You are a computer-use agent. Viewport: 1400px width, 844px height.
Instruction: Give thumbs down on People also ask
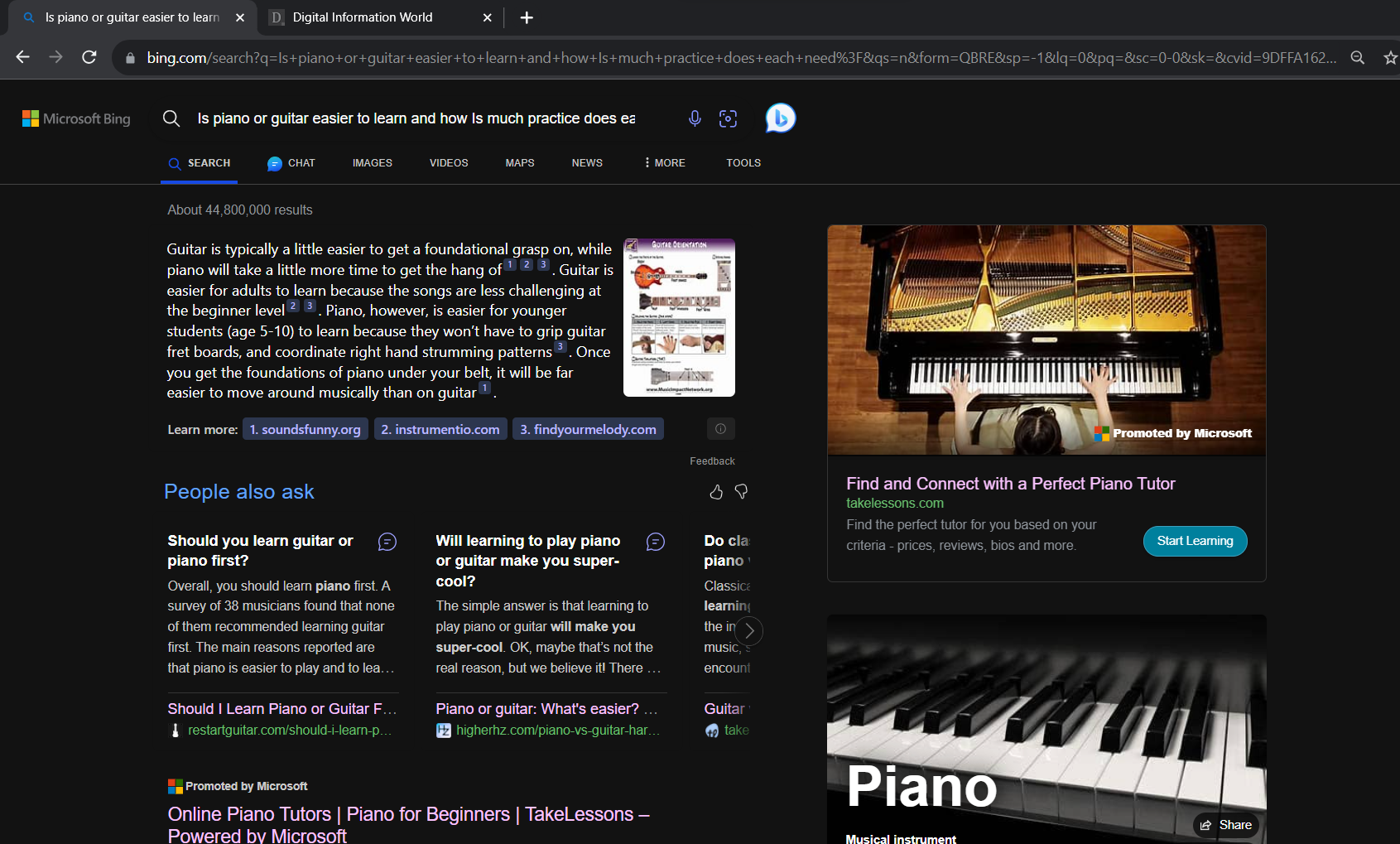[x=741, y=492]
